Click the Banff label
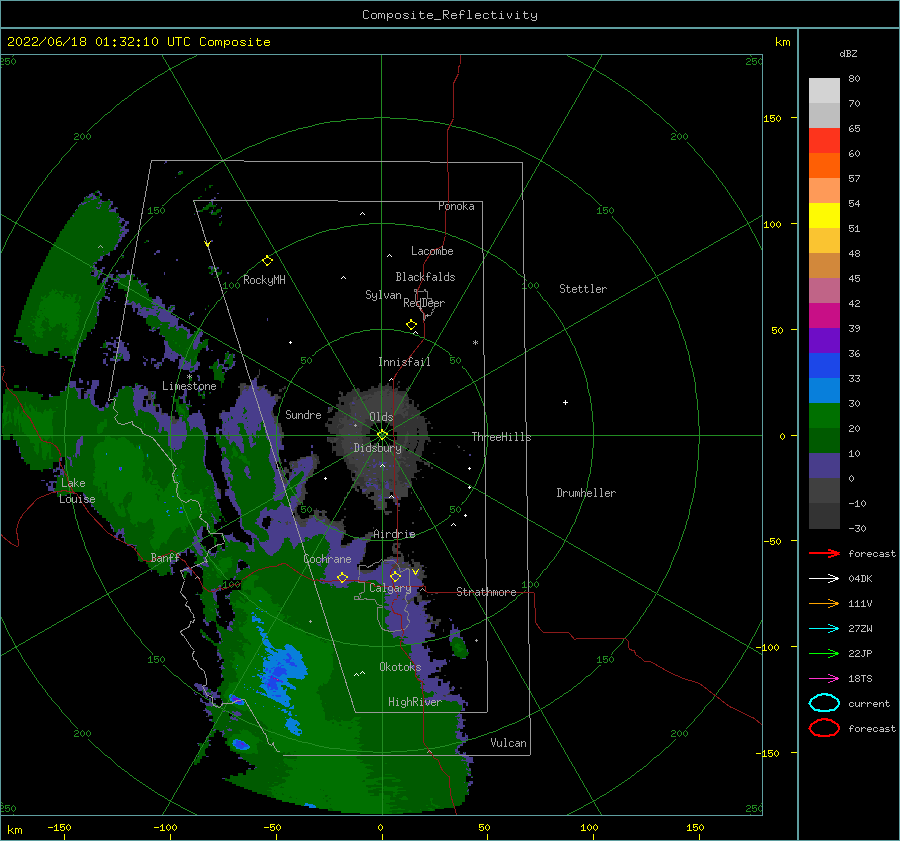The width and height of the screenshot is (900, 841). coord(165,557)
